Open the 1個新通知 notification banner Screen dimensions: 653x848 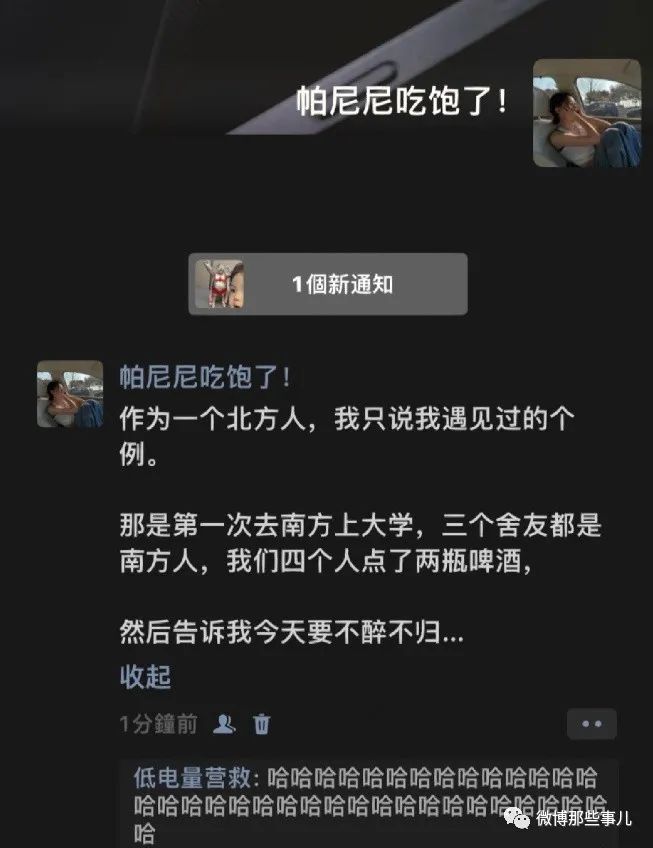[328, 284]
